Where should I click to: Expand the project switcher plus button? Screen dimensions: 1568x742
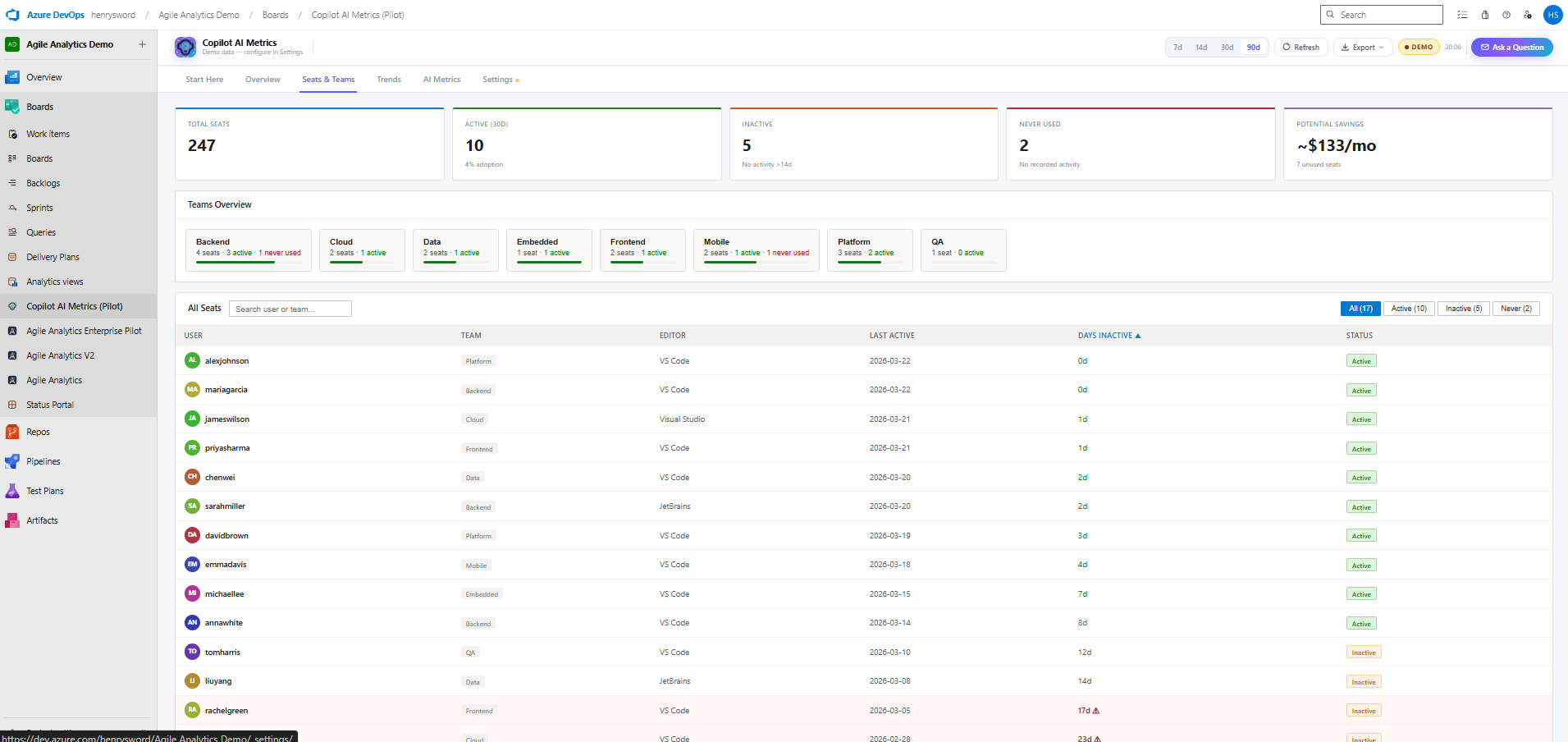tap(142, 44)
